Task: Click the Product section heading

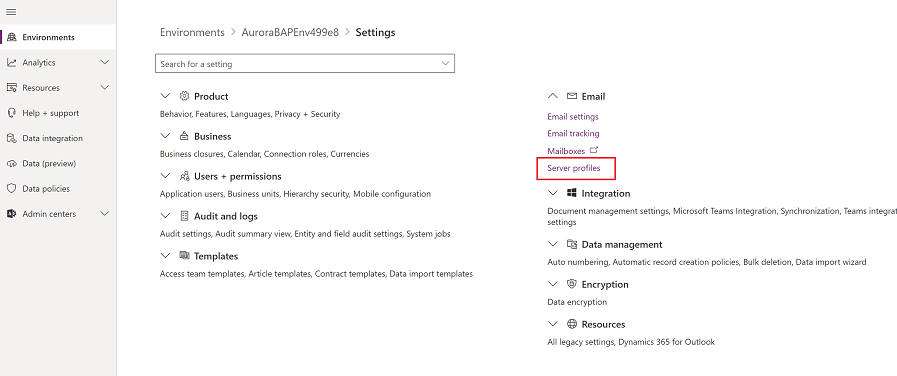Action: pos(211,96)
